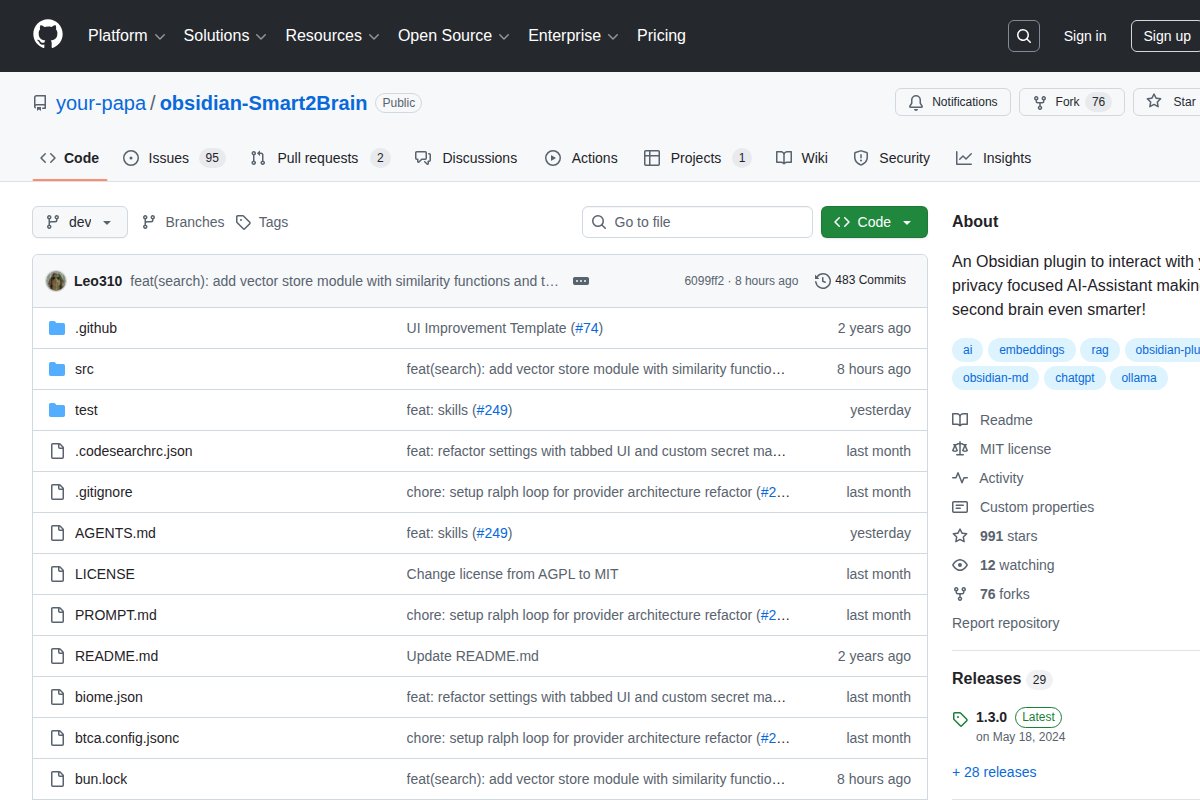Expand the Platform navigation menu

coord(126,36)
